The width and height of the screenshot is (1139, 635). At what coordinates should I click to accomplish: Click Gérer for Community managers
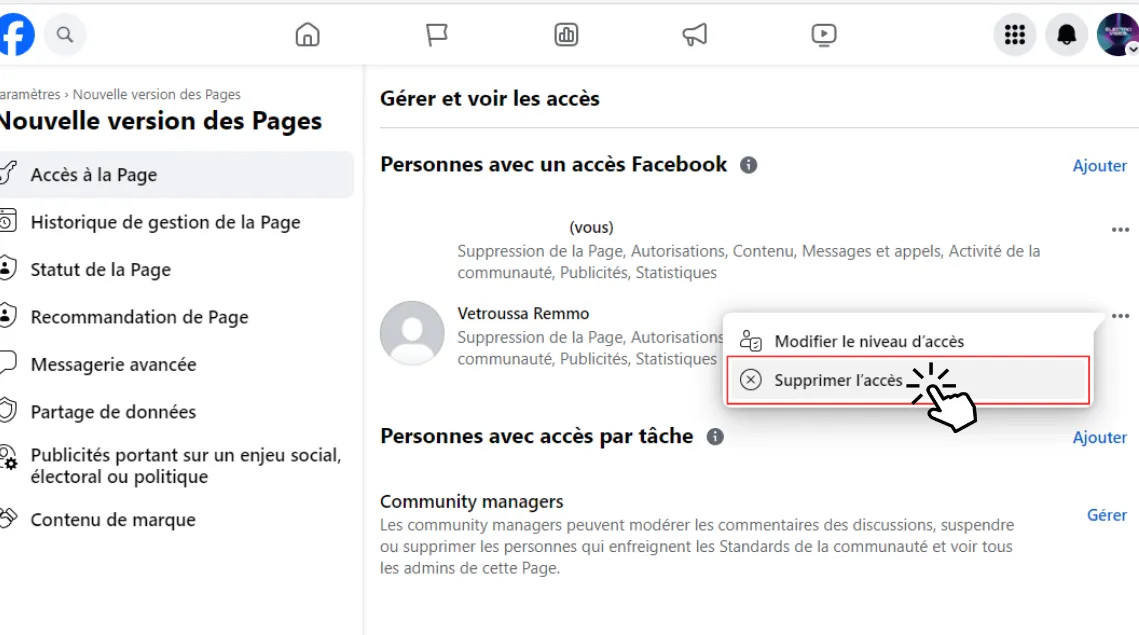pos(1106,515)
